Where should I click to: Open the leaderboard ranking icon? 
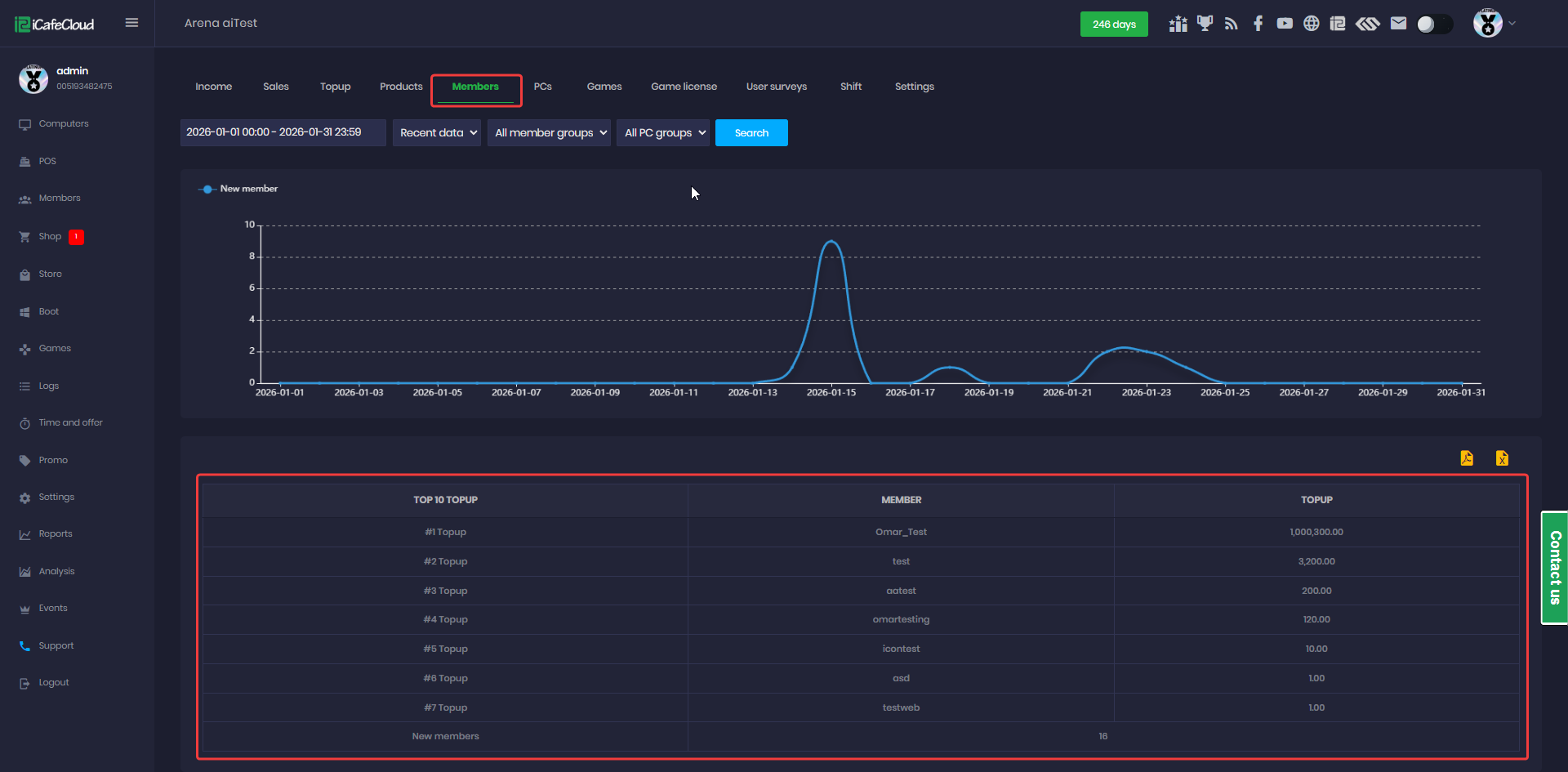pos(1178,24)
